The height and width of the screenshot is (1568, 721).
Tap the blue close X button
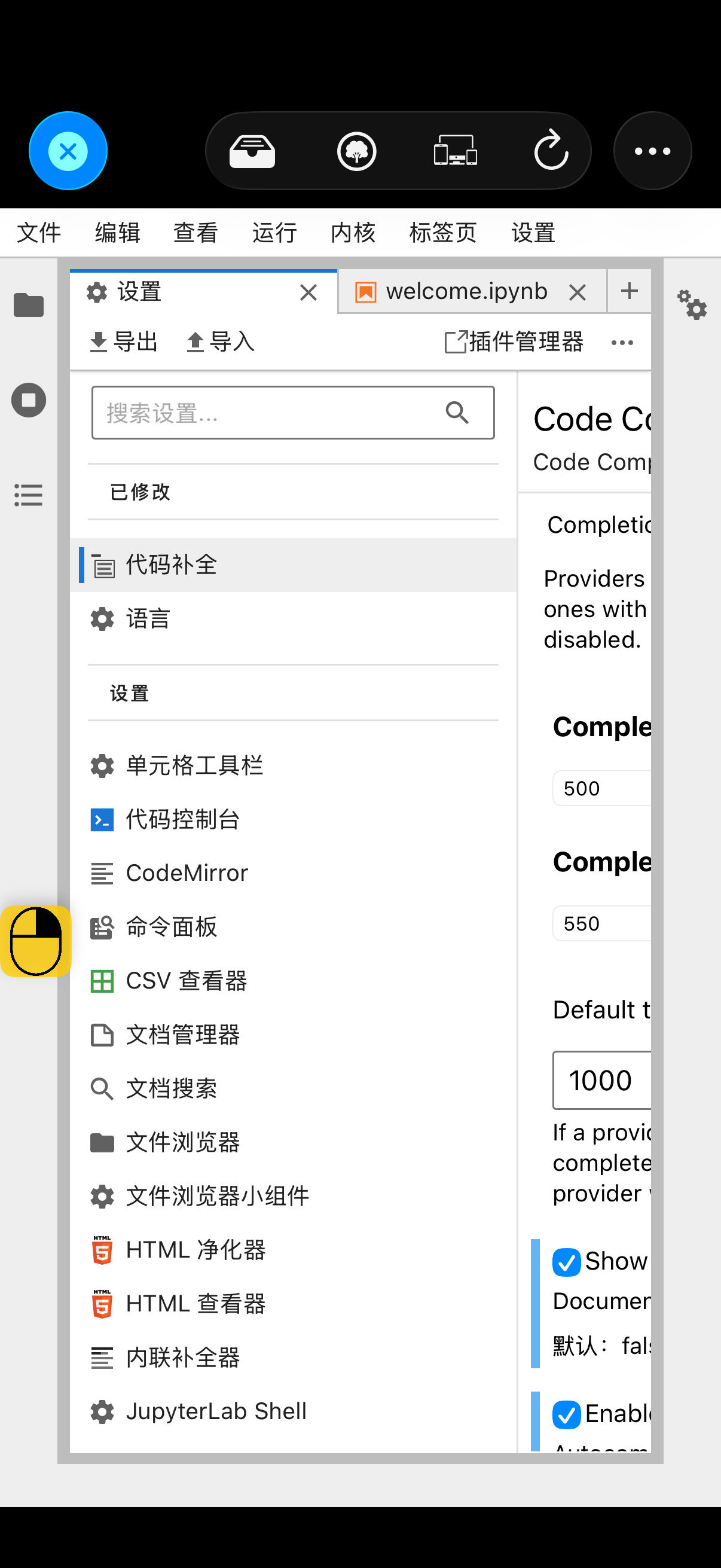click(68, 151)
